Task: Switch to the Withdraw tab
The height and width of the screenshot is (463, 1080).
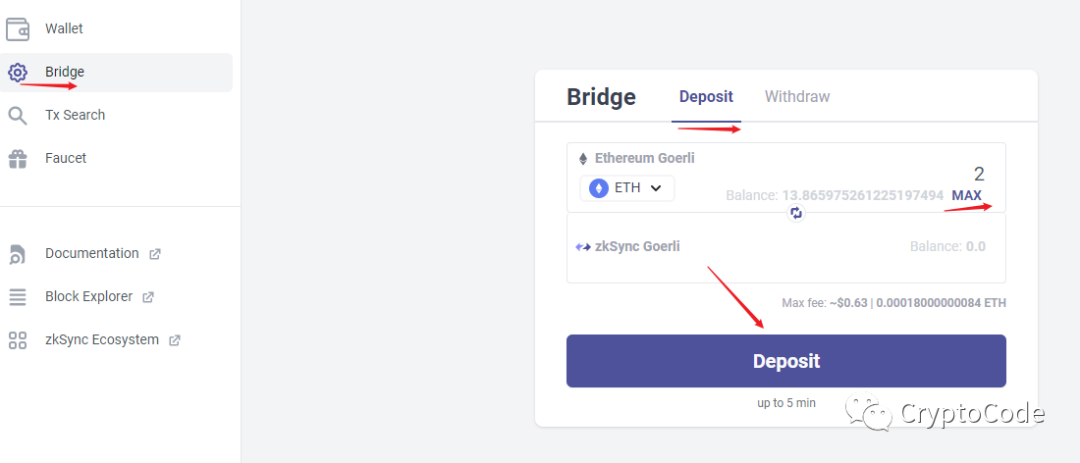Action: [797, 97]
